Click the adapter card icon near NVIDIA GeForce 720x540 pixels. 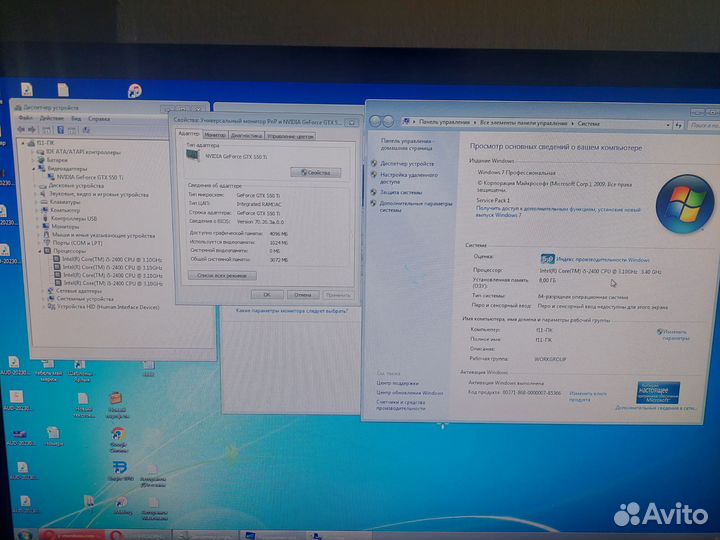pos(192,155)
